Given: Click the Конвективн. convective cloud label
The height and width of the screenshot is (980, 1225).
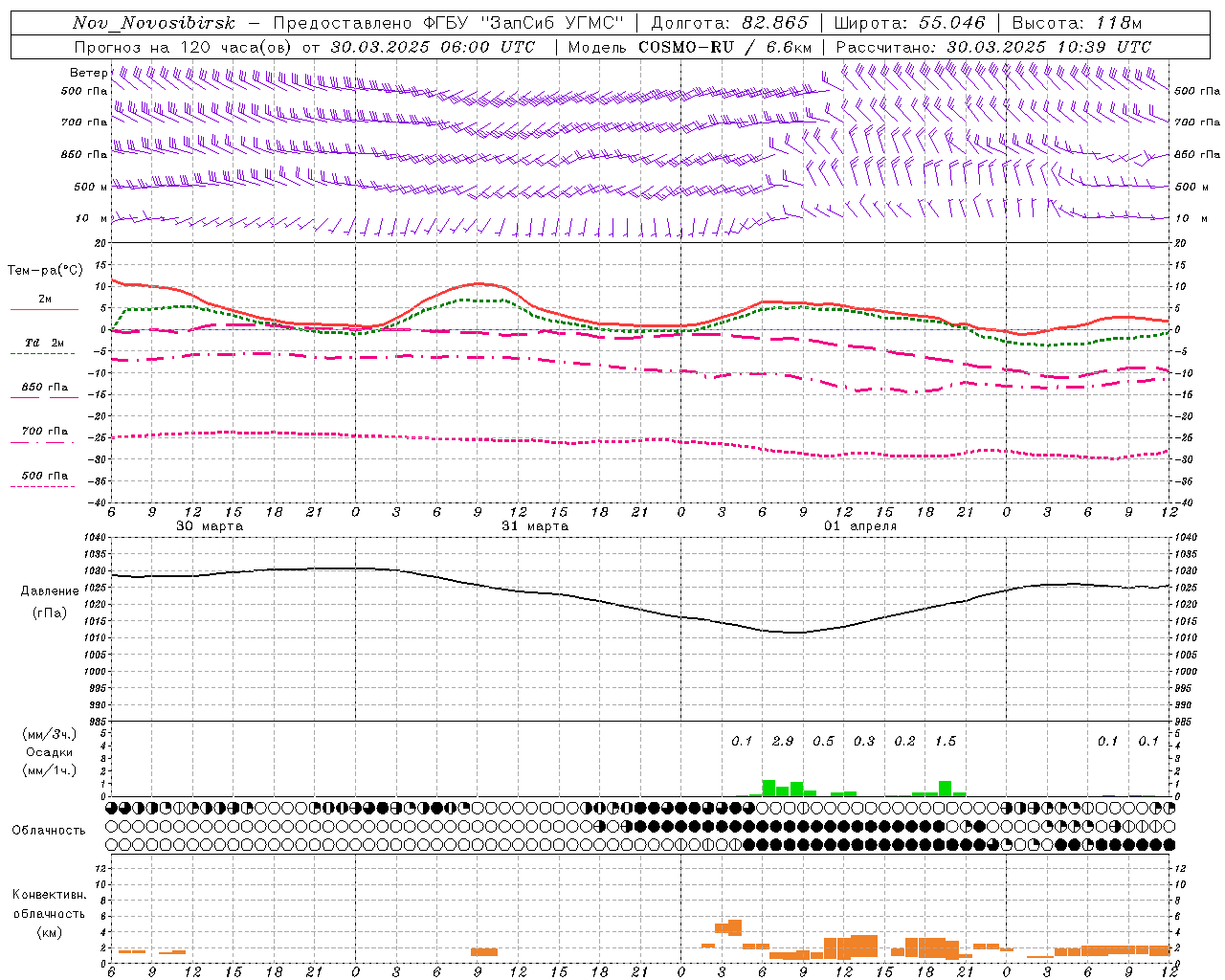Looking at the screenshot, I should click(49, 895).
